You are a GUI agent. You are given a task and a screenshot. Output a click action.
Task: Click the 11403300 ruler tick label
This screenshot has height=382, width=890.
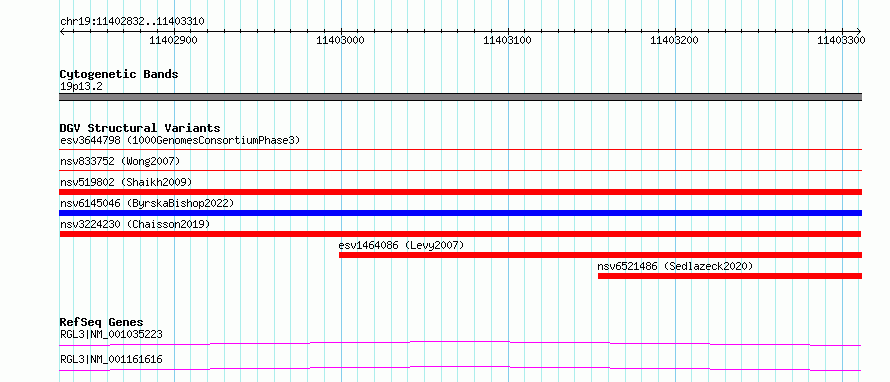(x=841, y=40)
